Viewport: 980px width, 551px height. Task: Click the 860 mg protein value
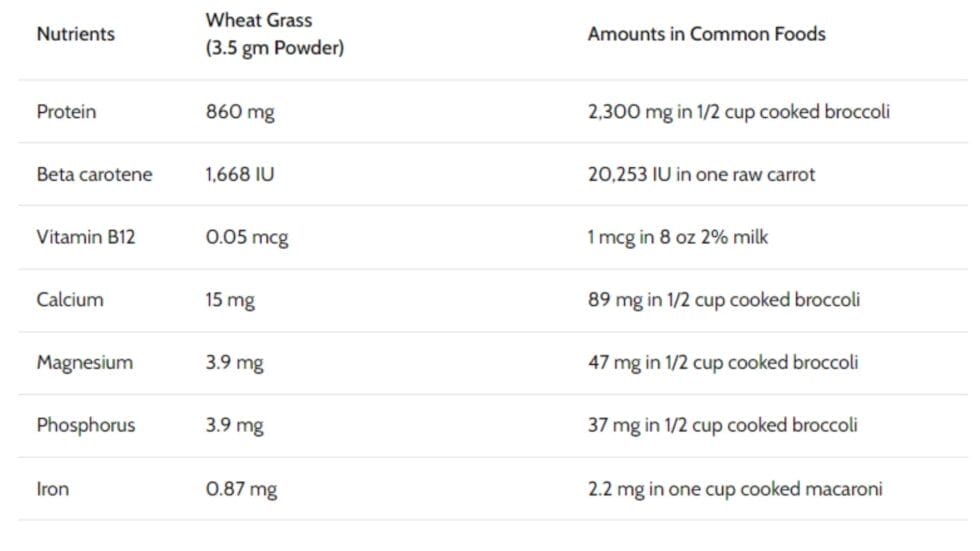point(239,112)
